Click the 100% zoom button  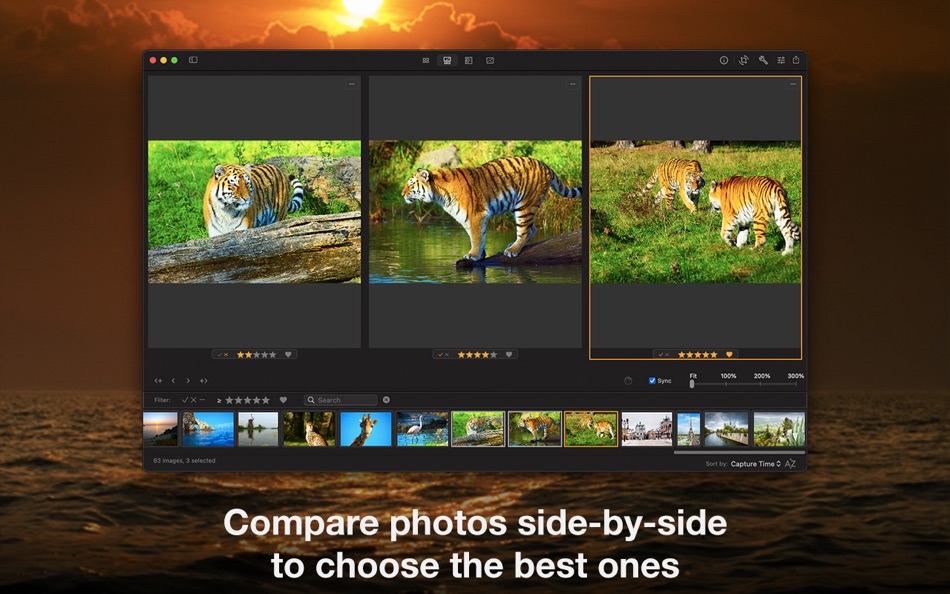(728, 376)
